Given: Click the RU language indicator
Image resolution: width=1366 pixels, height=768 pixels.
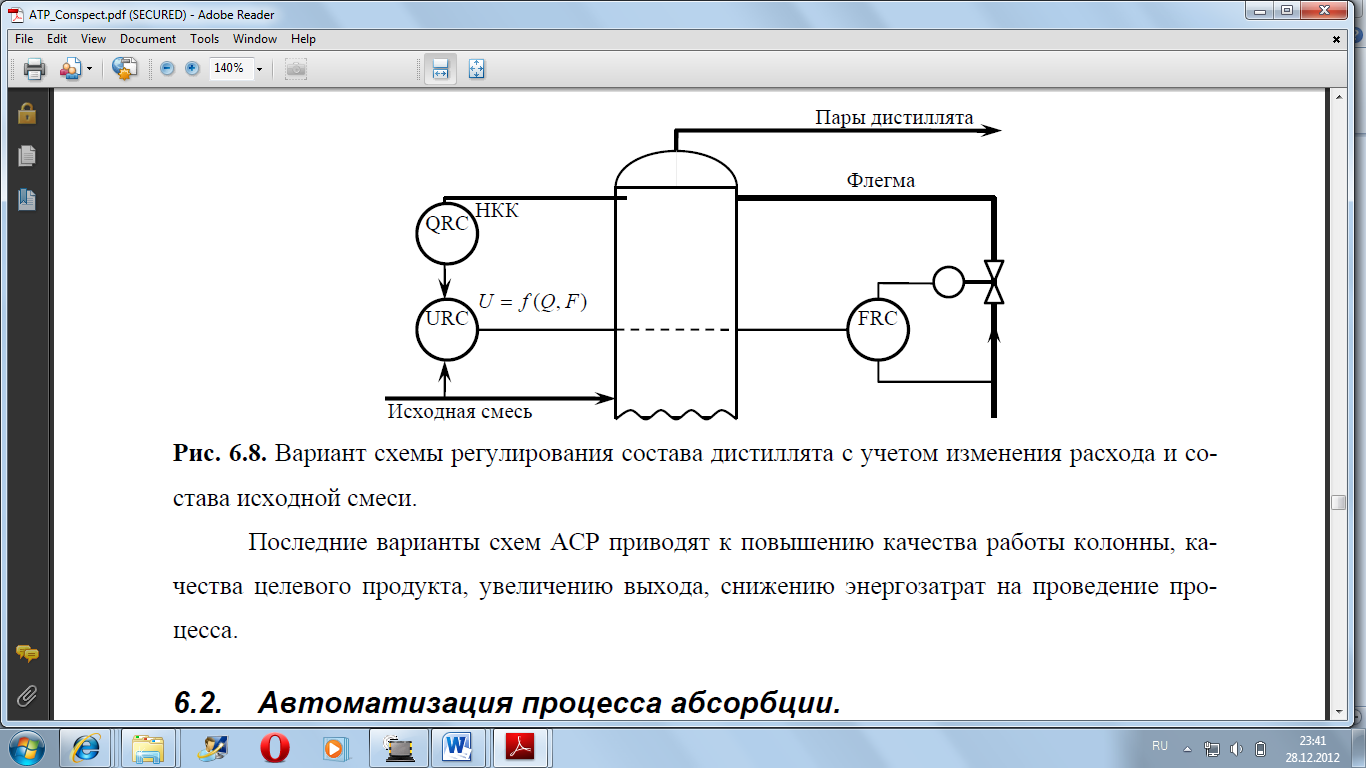Looking at the screenshot, I should pyautogui.click(x=1160, y=746).
